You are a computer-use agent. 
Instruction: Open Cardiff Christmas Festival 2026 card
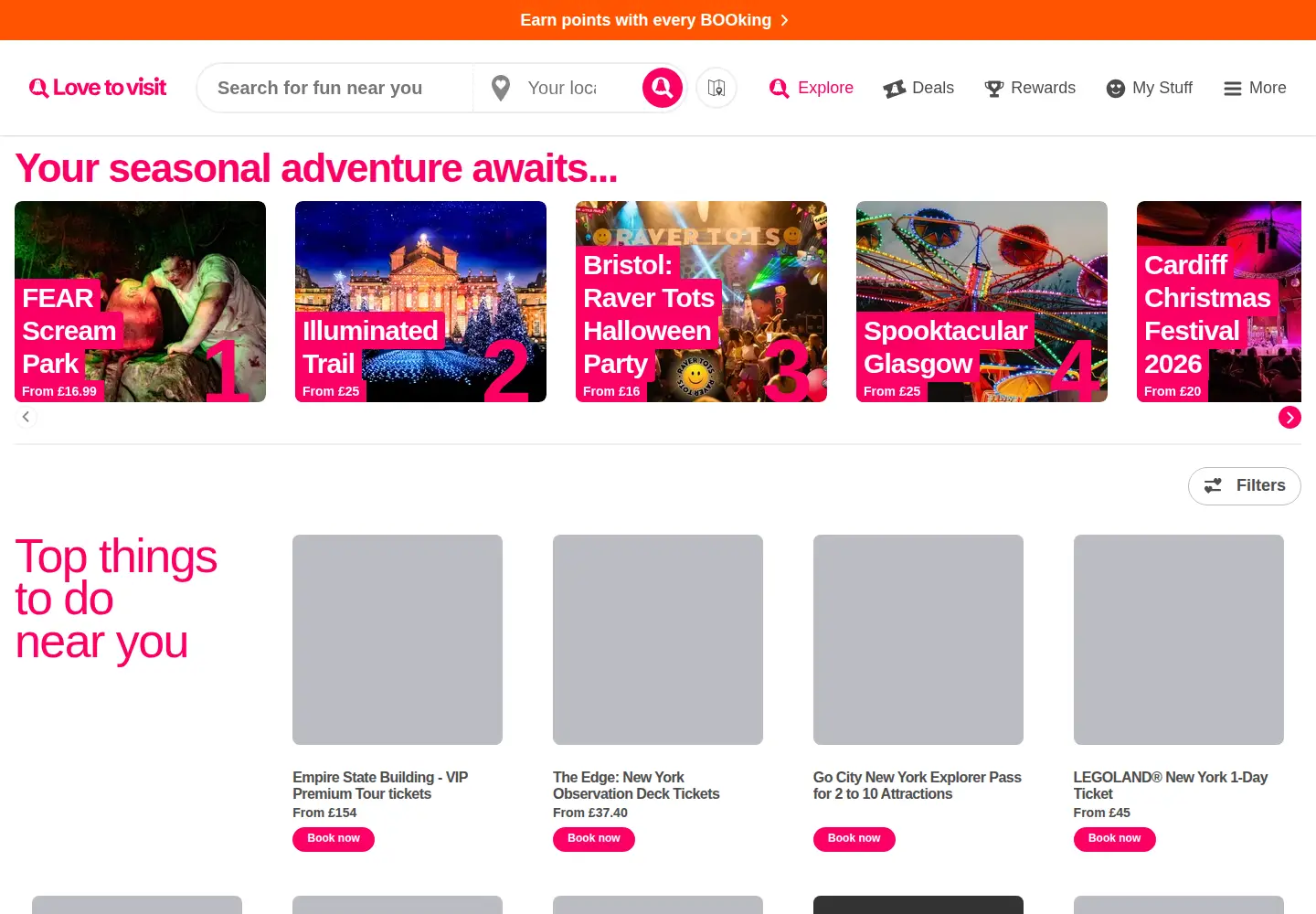(x=1219, y=302)
